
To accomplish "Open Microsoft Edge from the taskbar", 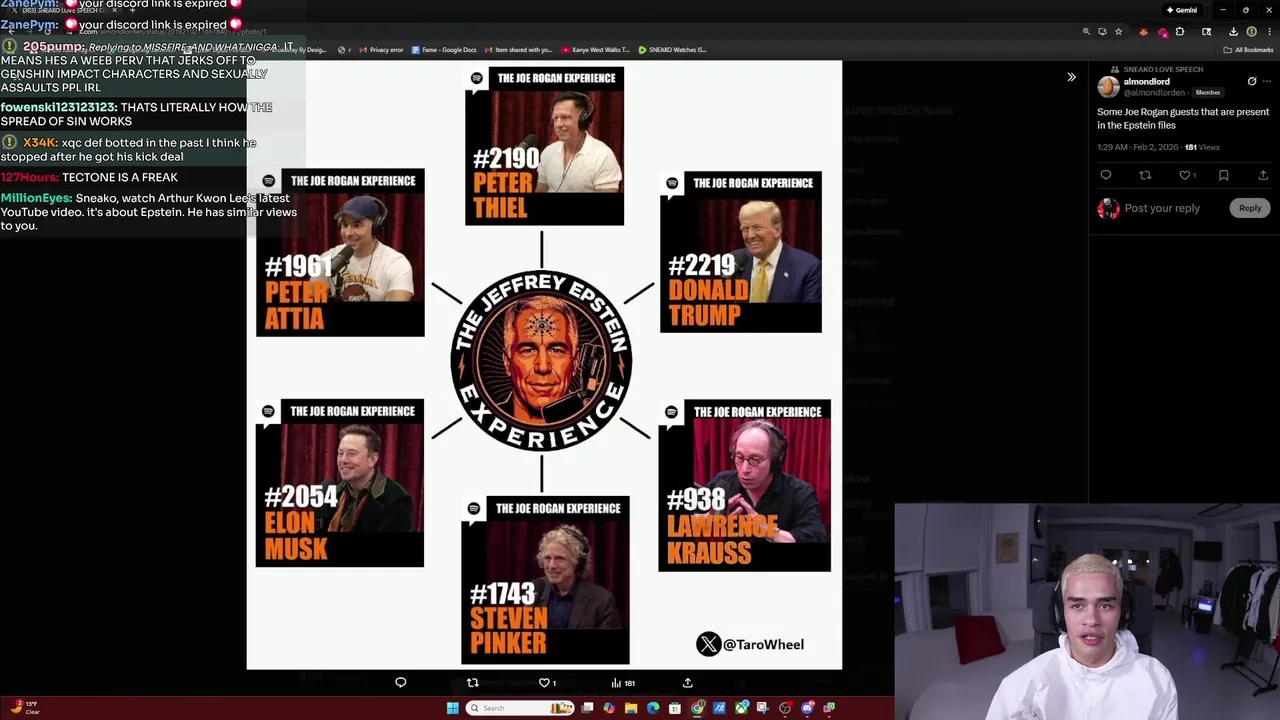I will (653, 708).
